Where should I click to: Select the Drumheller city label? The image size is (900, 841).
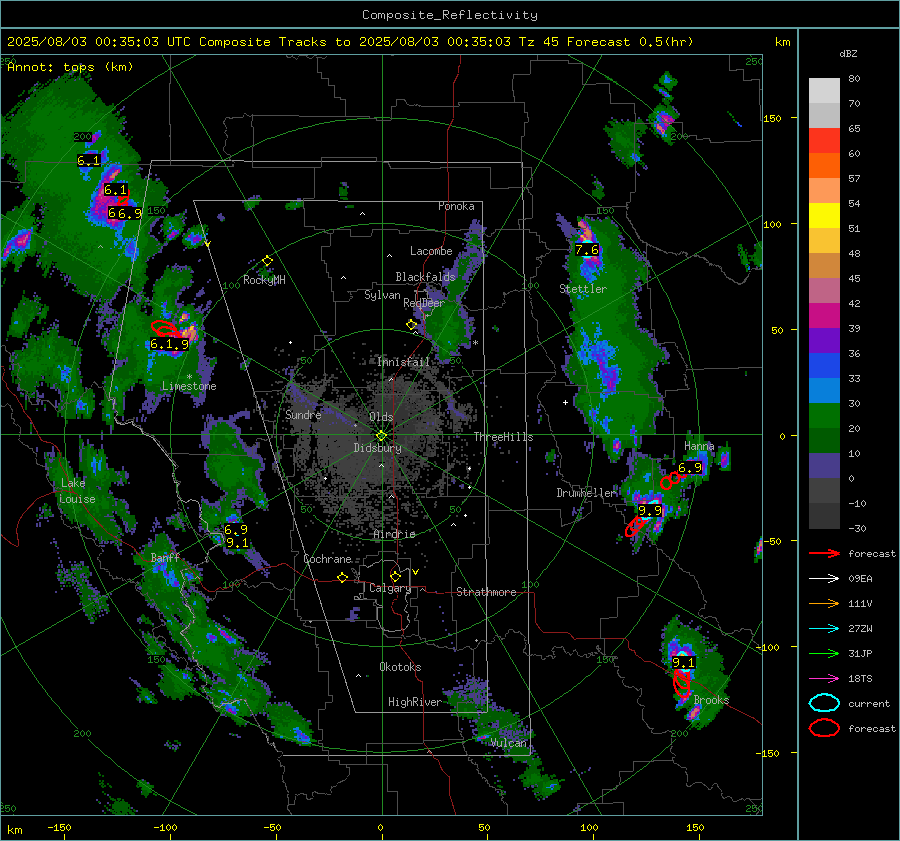pyautogui.click(x=587, y=493)
